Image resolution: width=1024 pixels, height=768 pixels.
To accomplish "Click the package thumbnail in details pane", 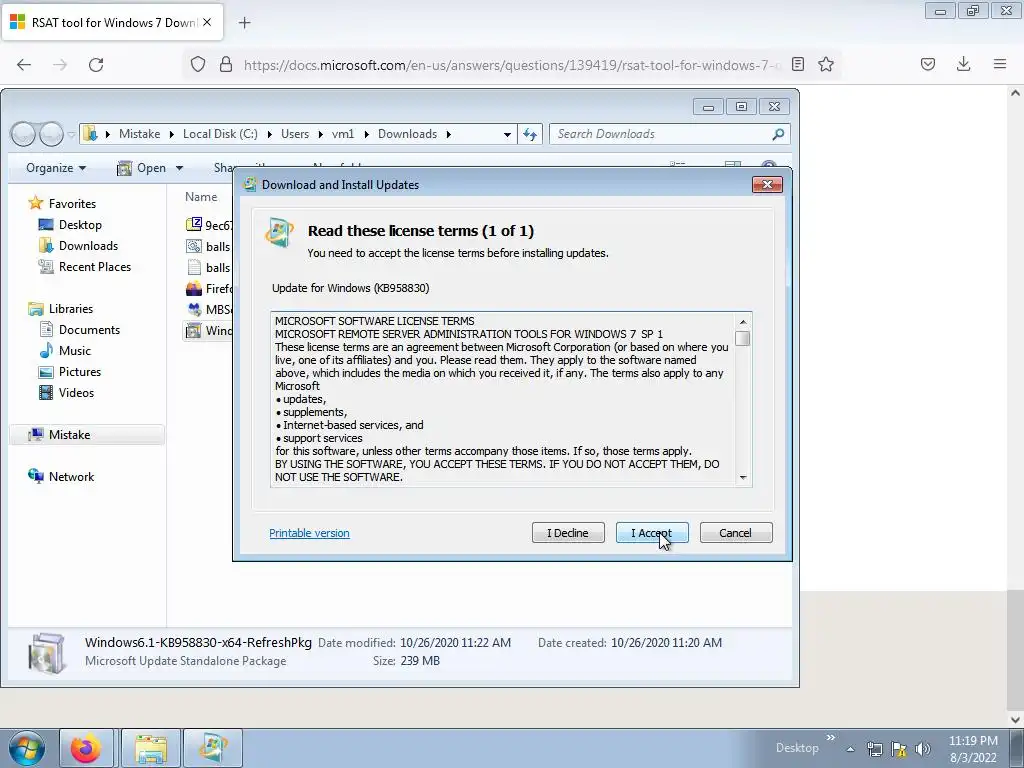I will 46,652.
